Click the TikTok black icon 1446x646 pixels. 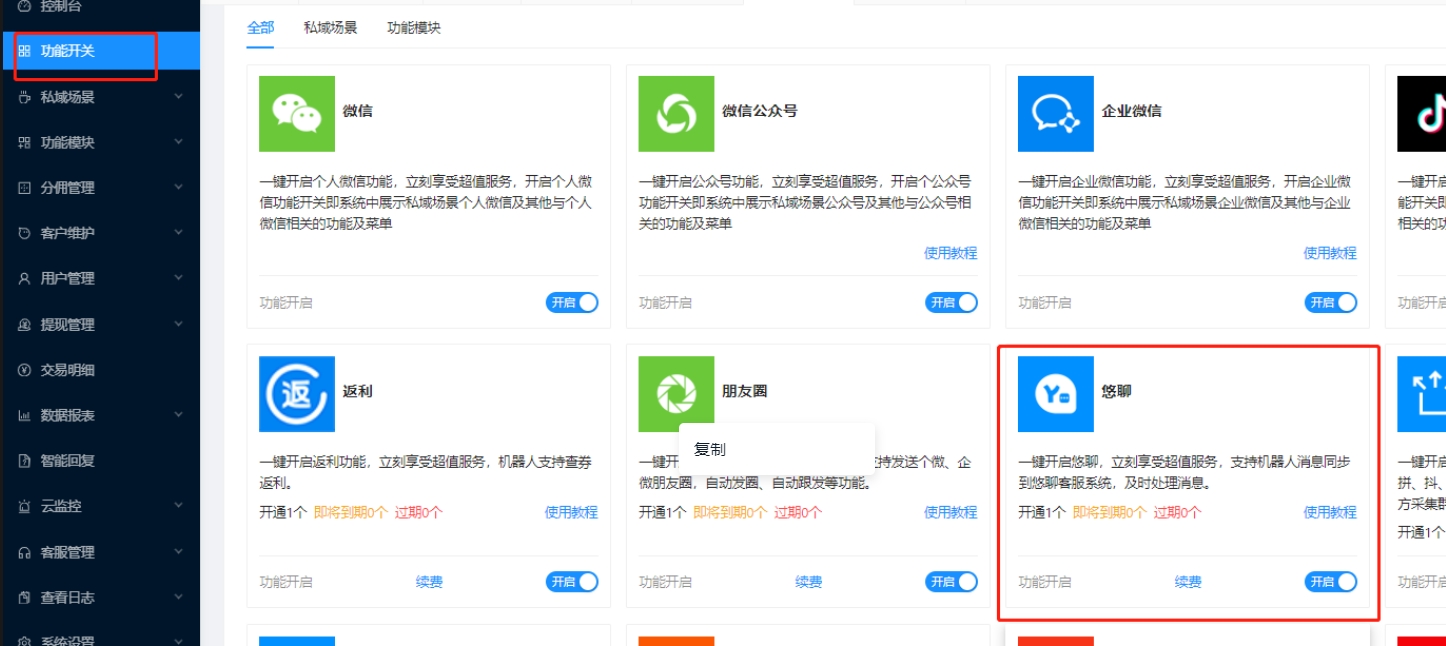pos(1421,114)
